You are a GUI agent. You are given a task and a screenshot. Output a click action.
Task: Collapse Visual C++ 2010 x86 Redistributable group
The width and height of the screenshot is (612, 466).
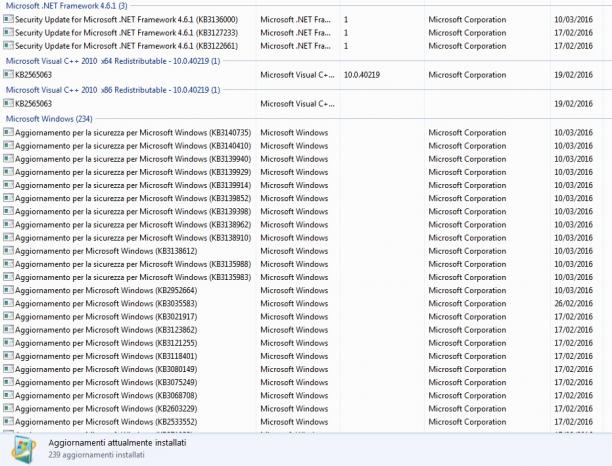point(113,90)
